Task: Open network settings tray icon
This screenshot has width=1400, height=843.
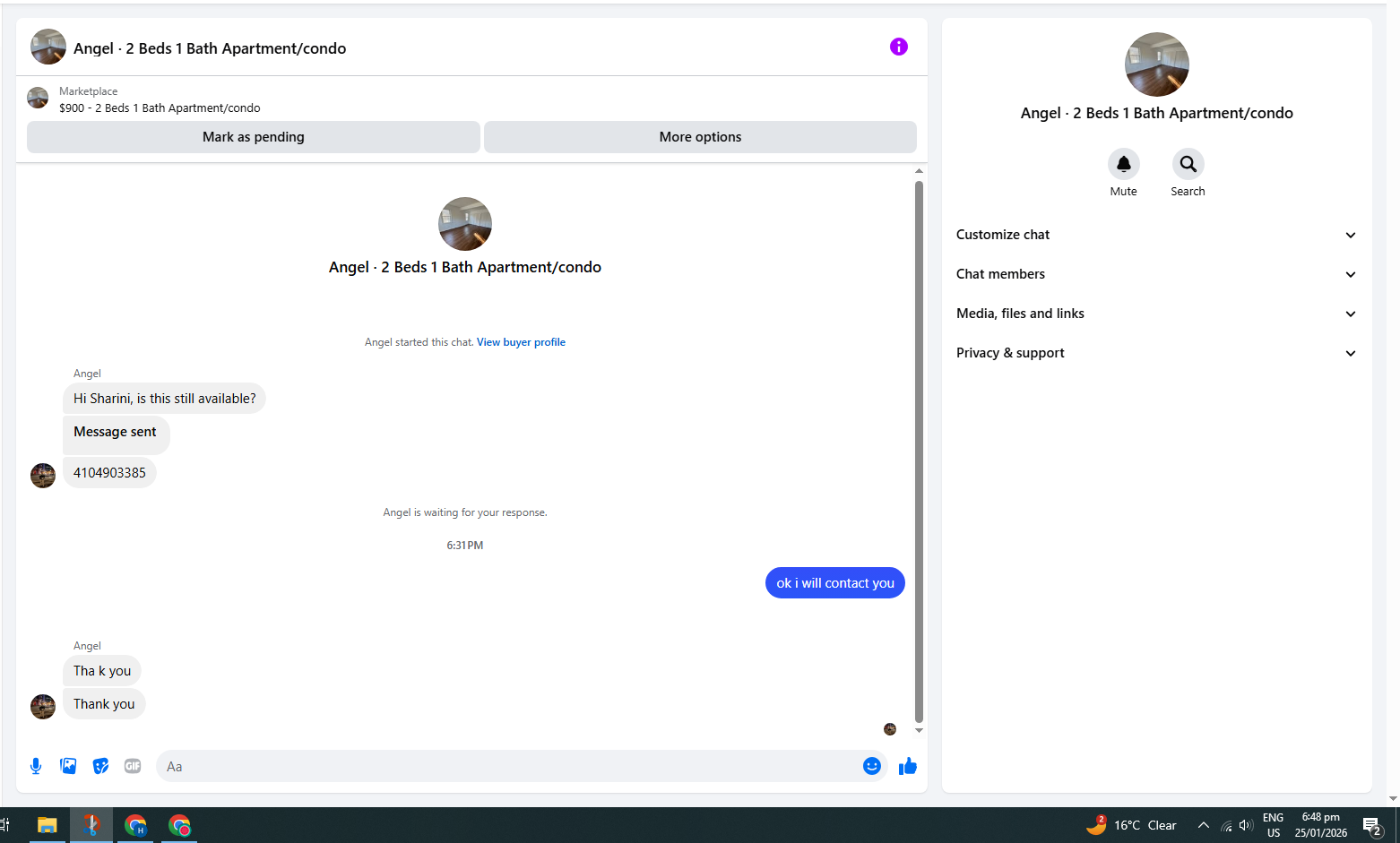Action: coord(1226,825)
